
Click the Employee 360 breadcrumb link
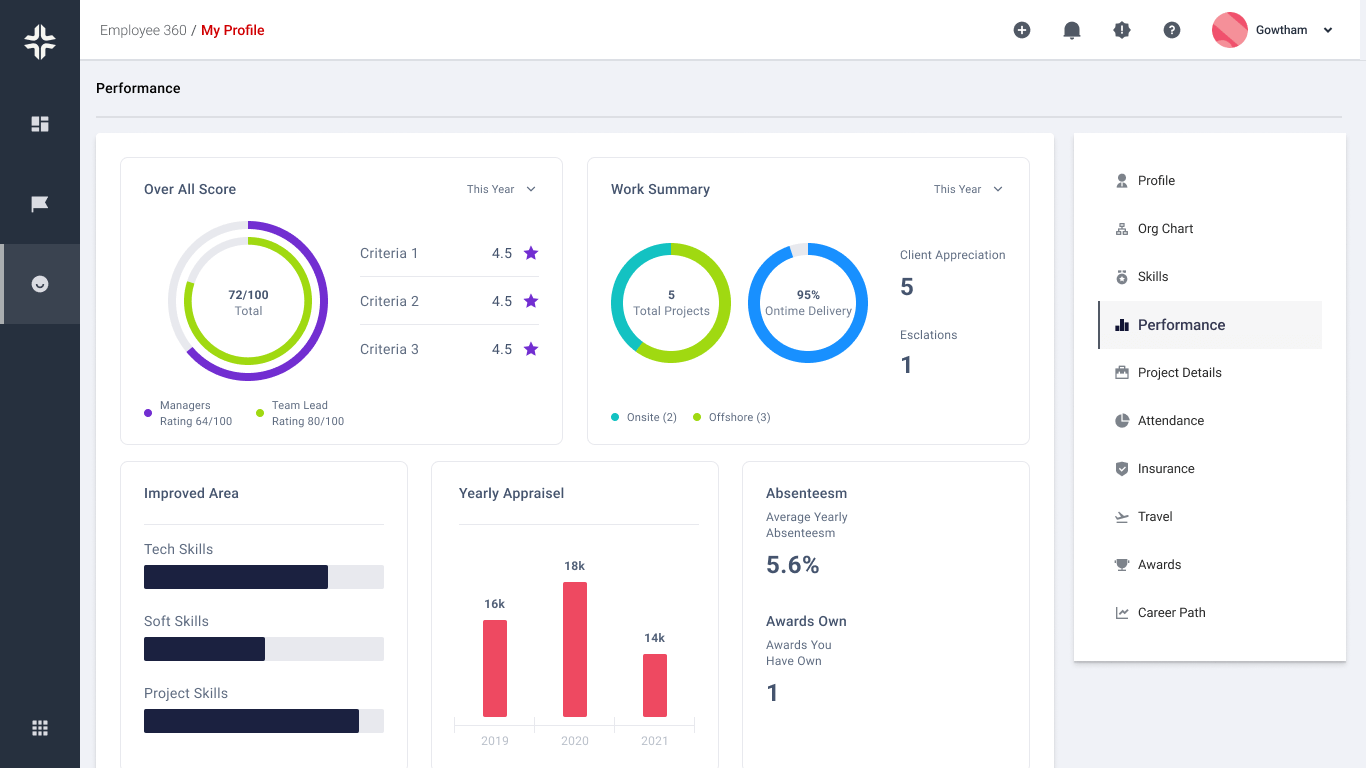pyautogui.click(x=143, y=30)
